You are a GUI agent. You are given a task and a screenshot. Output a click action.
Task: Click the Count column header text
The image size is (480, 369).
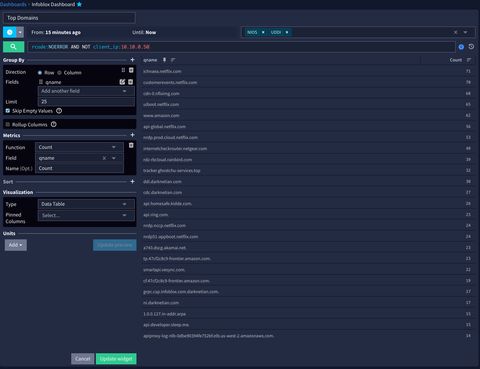(456, 60)
